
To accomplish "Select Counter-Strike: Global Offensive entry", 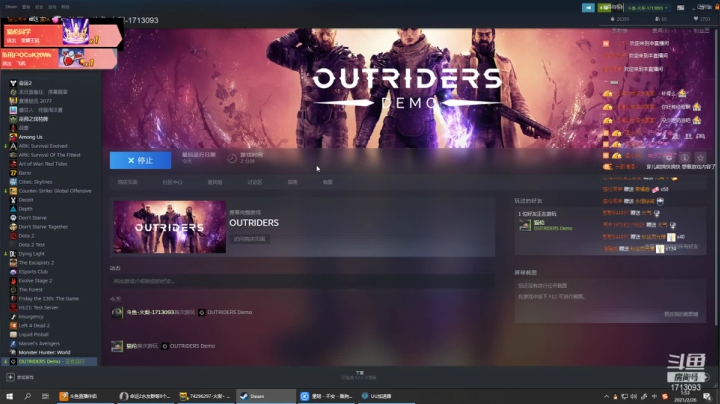I will 55,191.
